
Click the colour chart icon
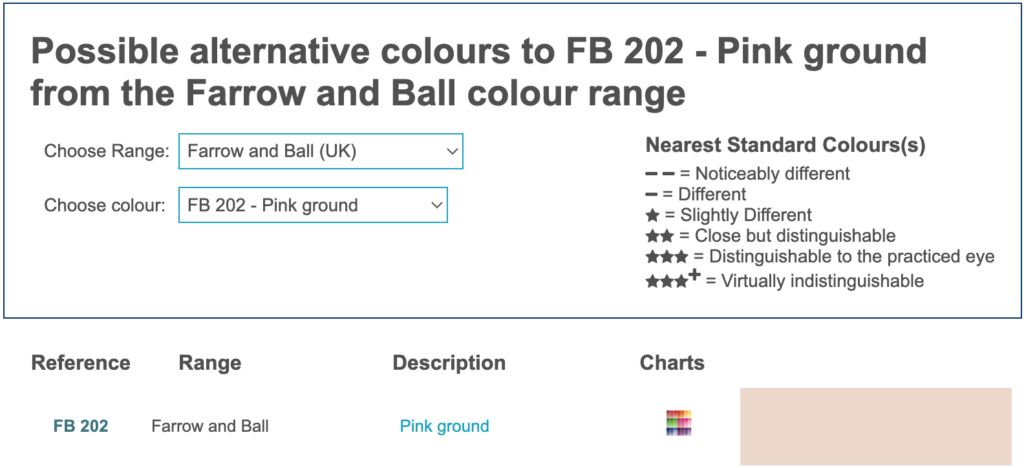point(679,423)
